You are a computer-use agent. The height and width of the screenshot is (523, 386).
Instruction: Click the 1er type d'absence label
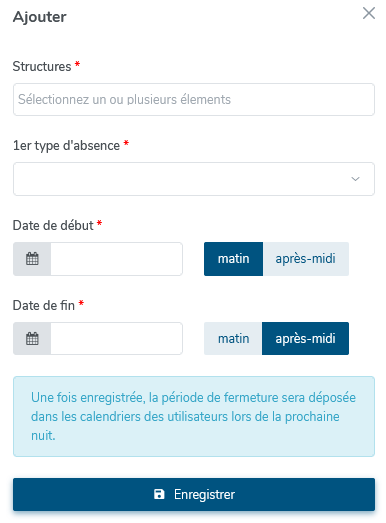66,146
